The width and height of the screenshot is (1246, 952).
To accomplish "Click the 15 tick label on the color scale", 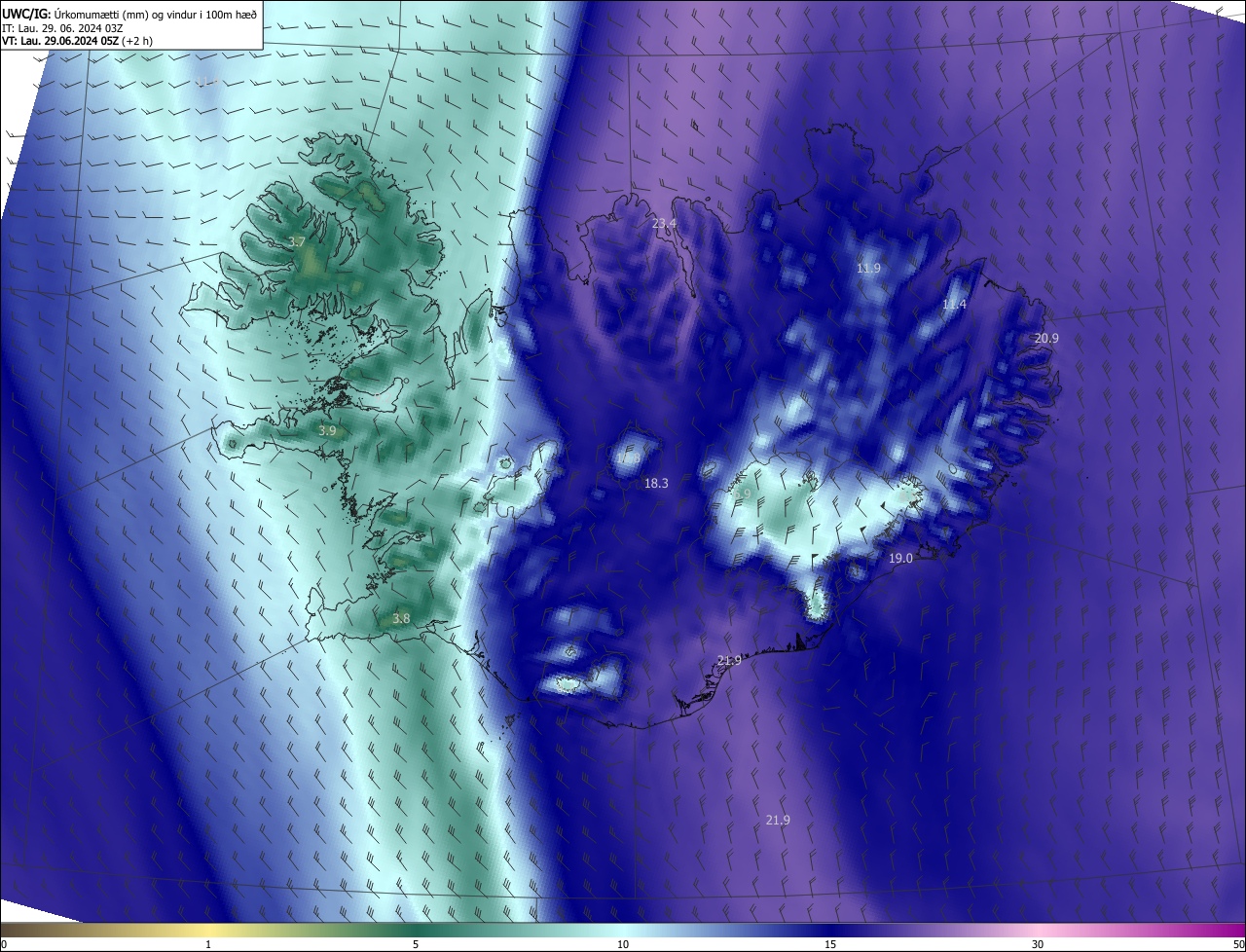I will [830, 944].
